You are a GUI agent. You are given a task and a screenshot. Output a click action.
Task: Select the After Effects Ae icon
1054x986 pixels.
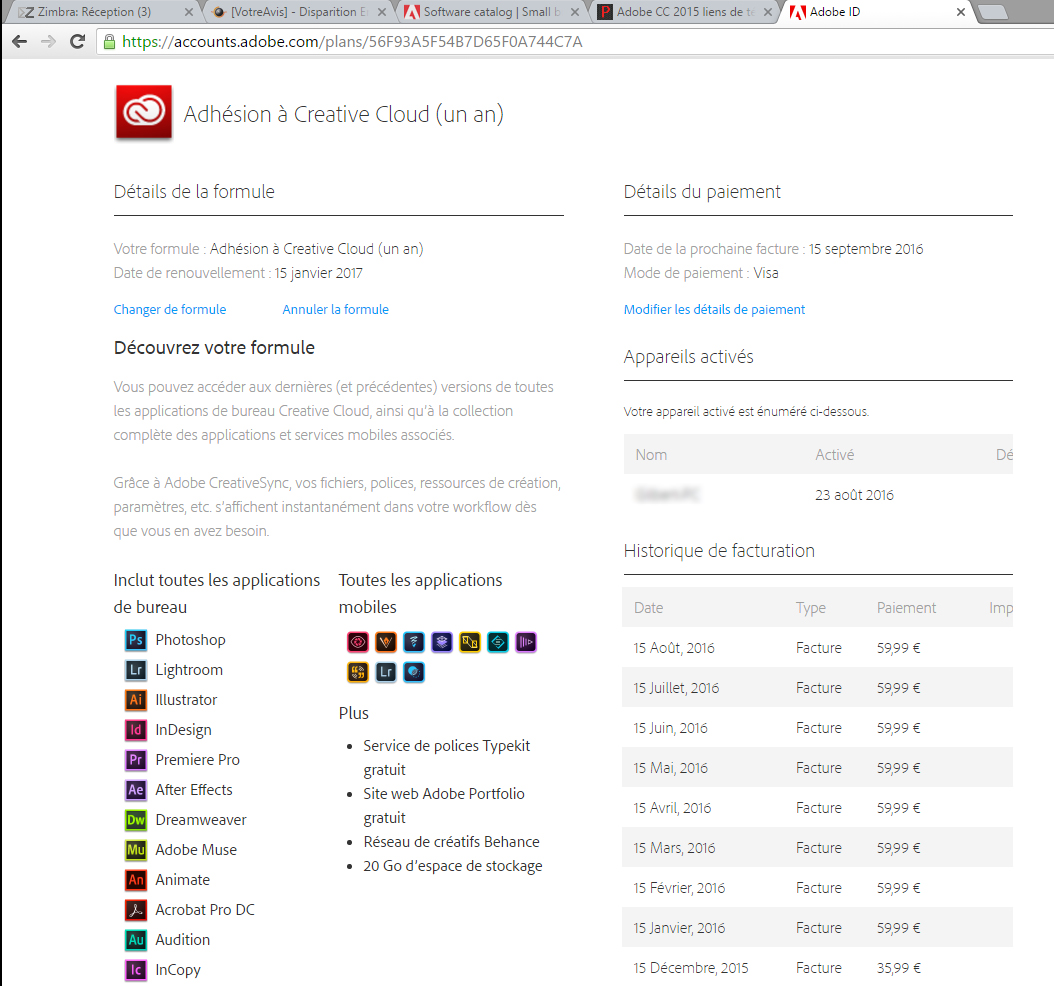(136, 790)
